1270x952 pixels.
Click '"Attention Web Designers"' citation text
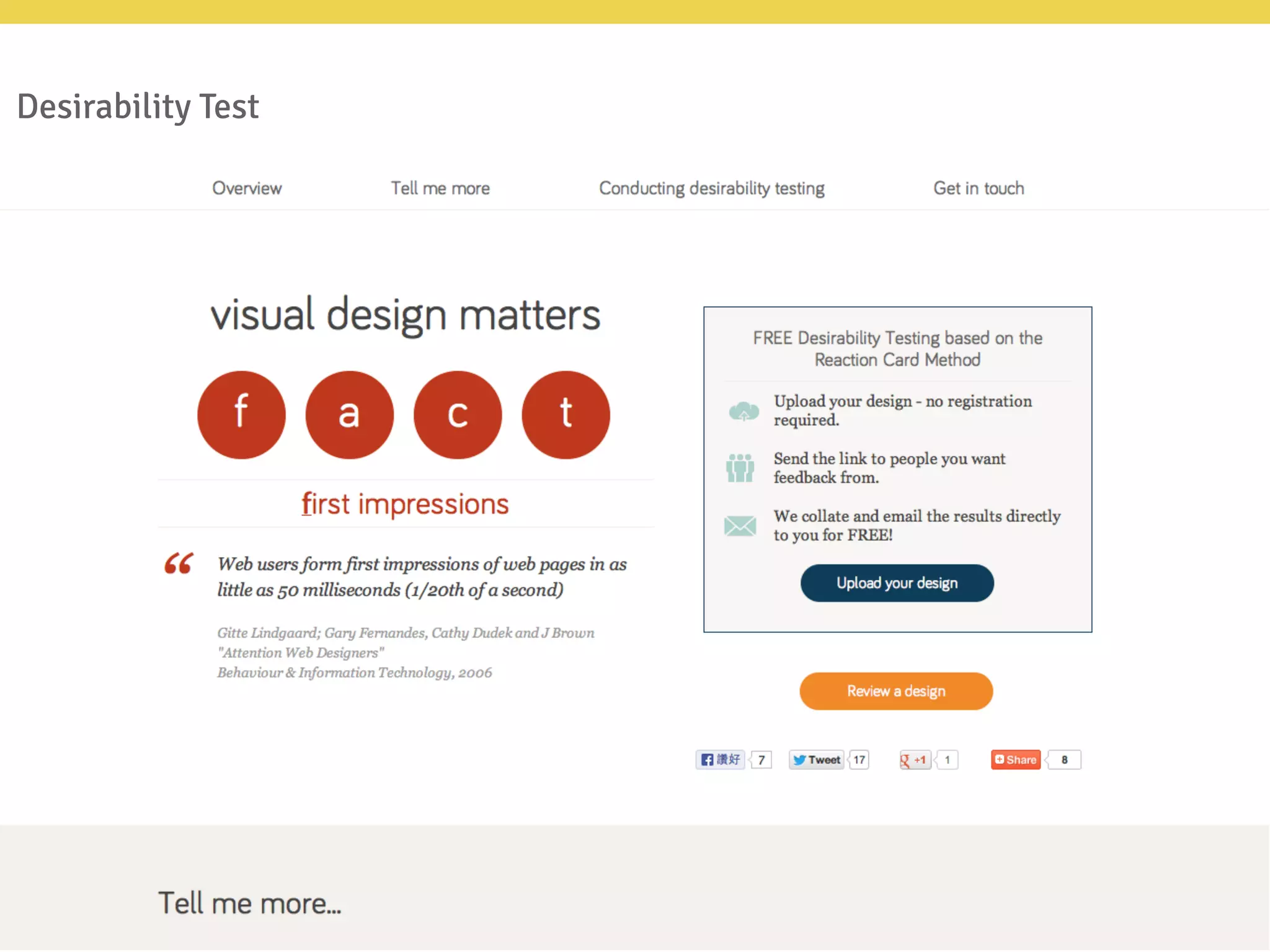coord(301,653)
